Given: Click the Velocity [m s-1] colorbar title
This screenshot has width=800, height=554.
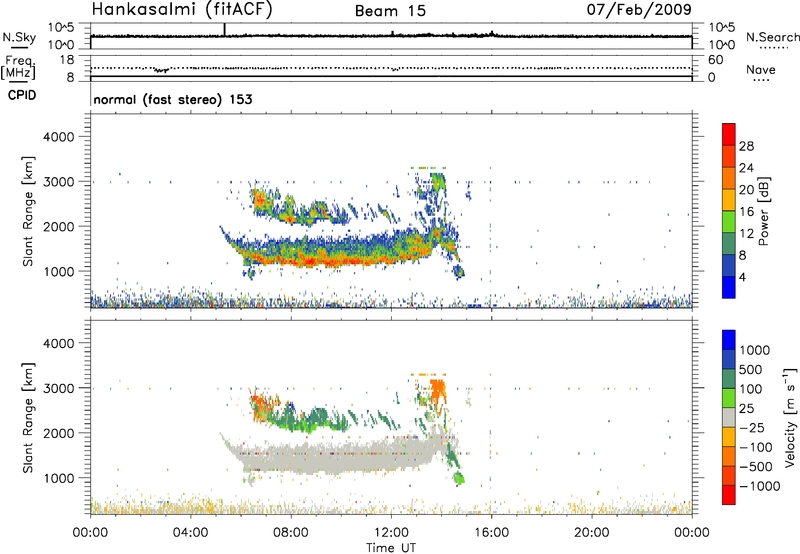Looking at the screenshot, I should [x=790, y=417].
